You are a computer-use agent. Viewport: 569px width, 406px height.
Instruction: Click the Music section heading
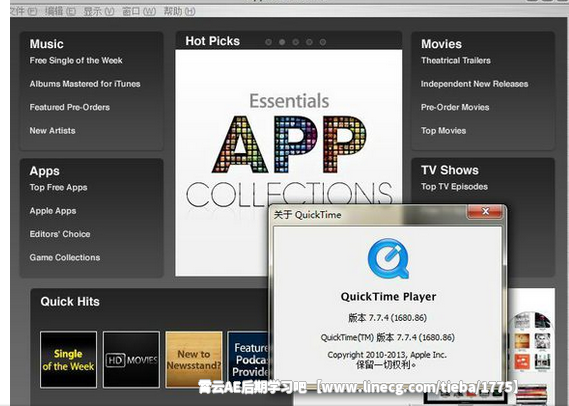click(46, 44)
